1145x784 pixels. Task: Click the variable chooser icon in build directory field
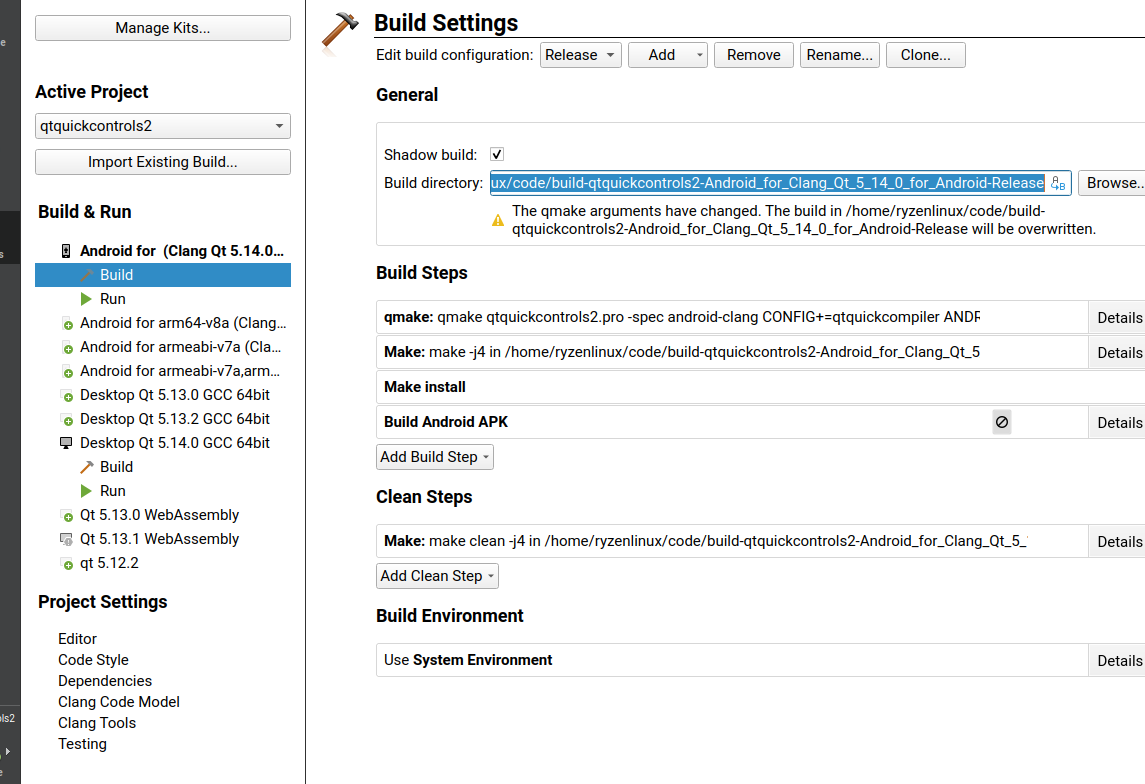tap(1058, 183)
